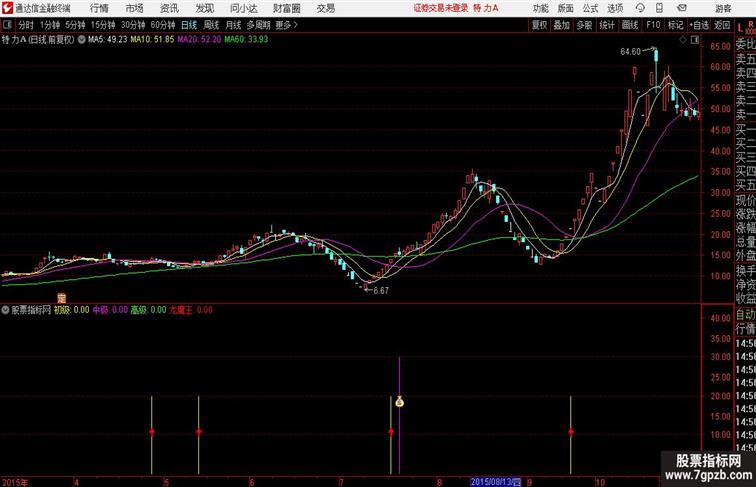
Task: Click the 多股 multi-stock button
Action: click(x=584, y=25)
